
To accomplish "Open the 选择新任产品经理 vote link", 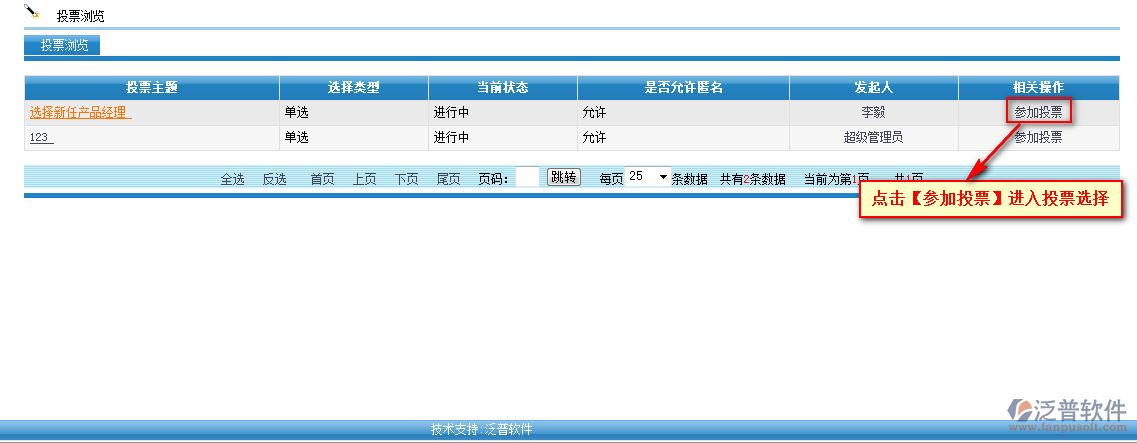I will tap(80, 113).
